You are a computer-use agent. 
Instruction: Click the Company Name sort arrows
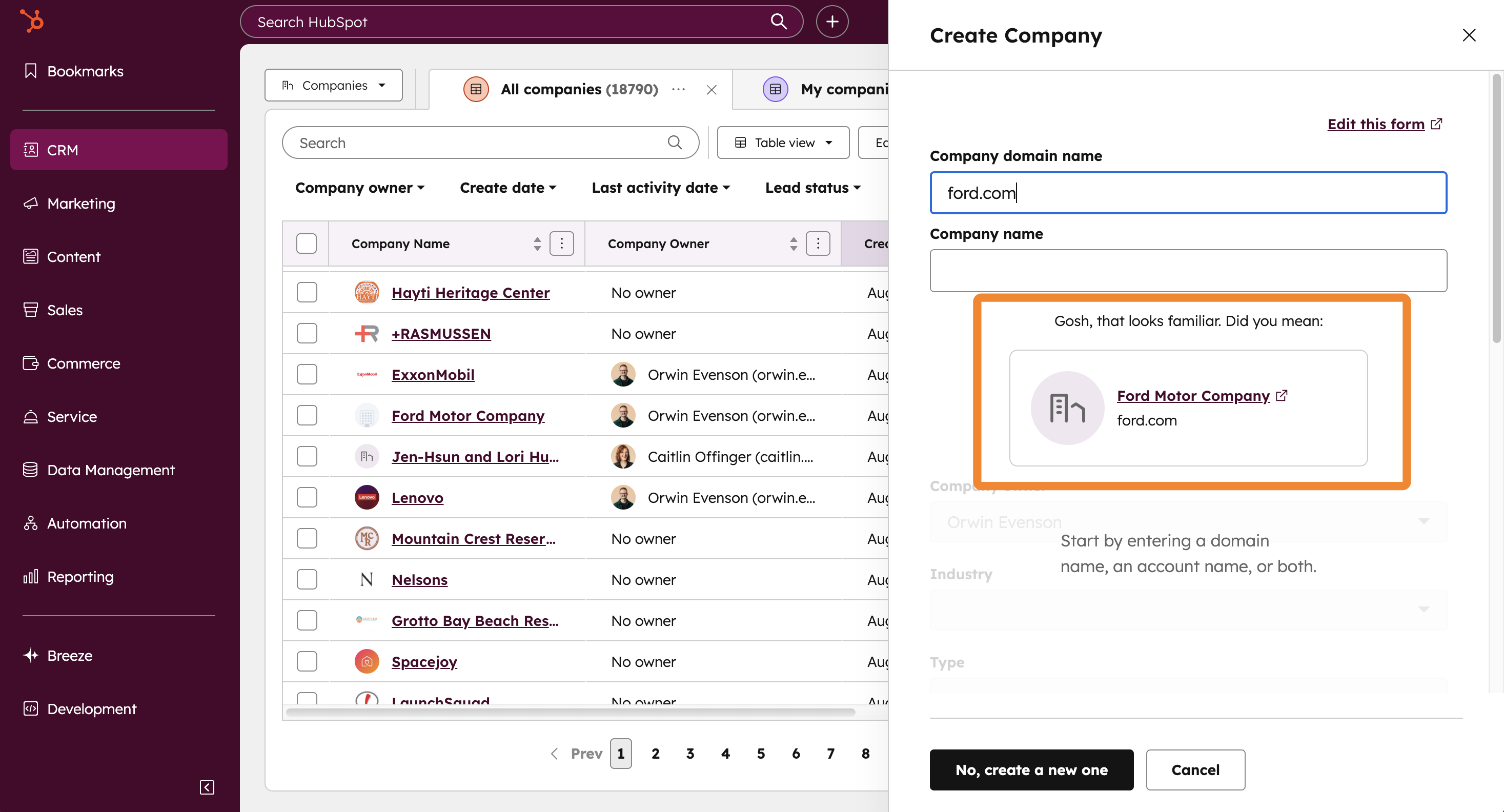537,243
